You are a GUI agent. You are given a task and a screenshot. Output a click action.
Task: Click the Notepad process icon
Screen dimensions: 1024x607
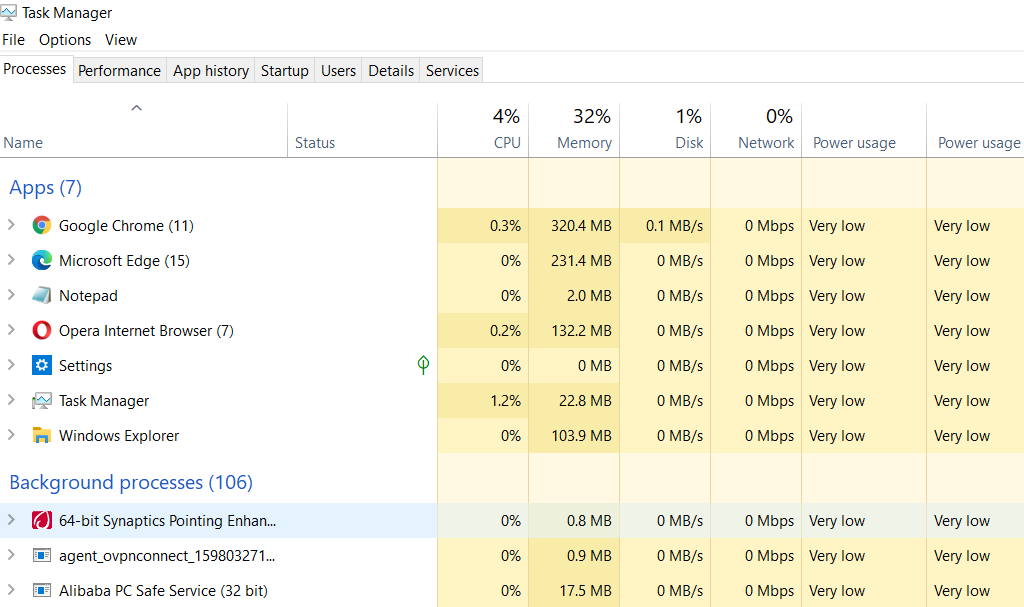tap(42, 295)
